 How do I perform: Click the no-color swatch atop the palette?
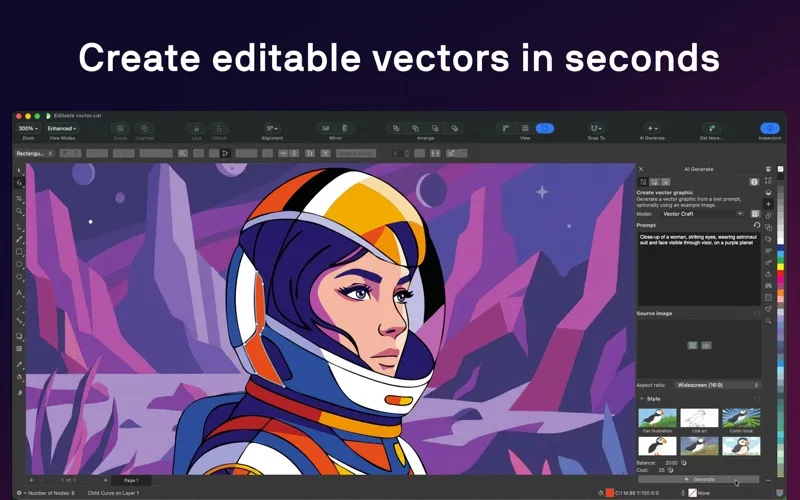click(780, 169)
